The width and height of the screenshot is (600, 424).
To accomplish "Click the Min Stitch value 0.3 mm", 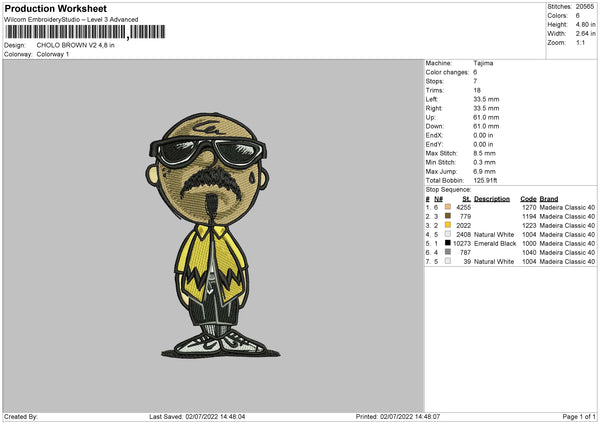I will [x=484, y=163].
